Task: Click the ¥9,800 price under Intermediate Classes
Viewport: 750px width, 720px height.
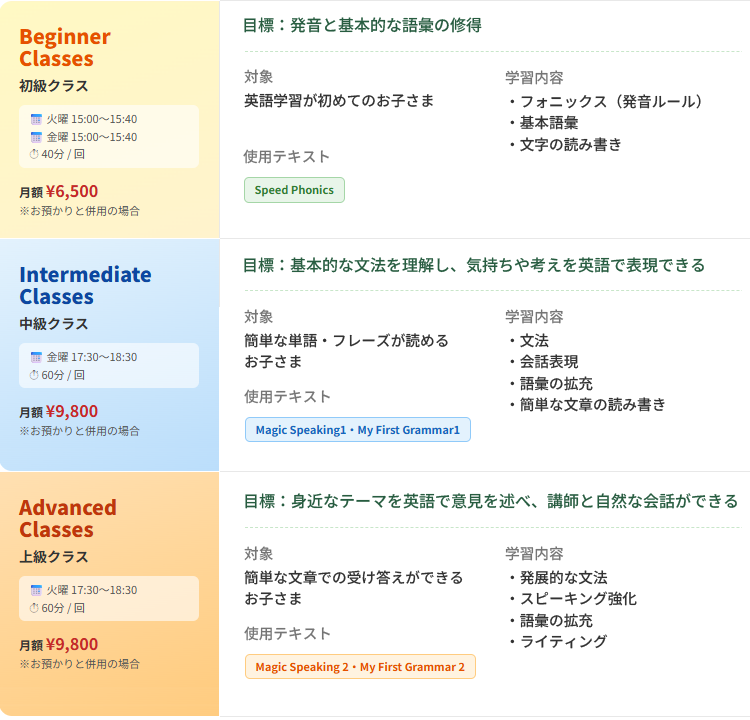Action: [x=72, y=411]
